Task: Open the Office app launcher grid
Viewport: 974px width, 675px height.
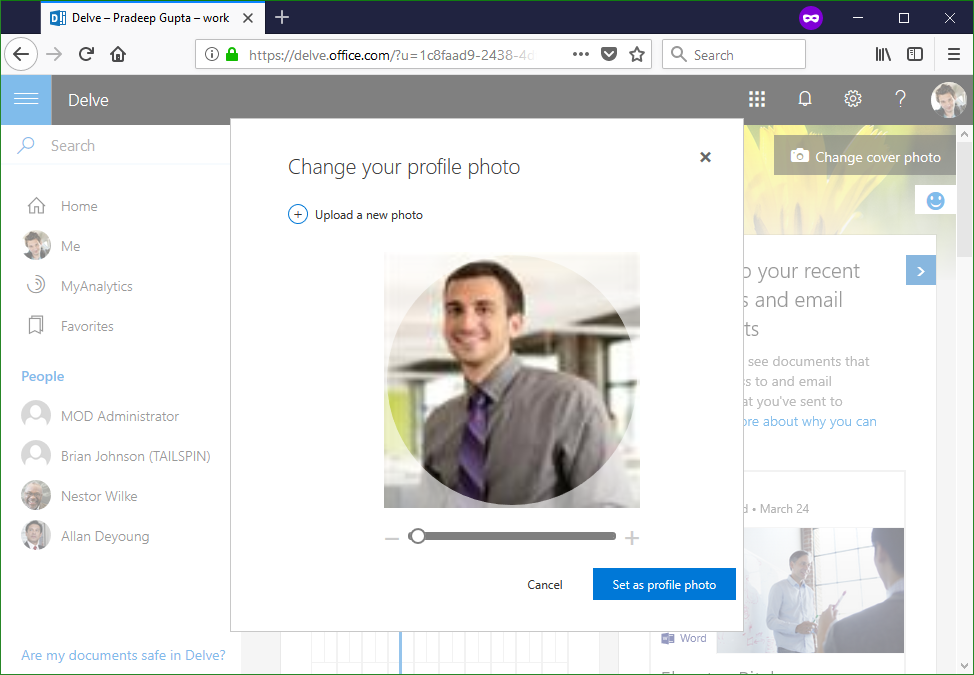Action: [757, 99]
